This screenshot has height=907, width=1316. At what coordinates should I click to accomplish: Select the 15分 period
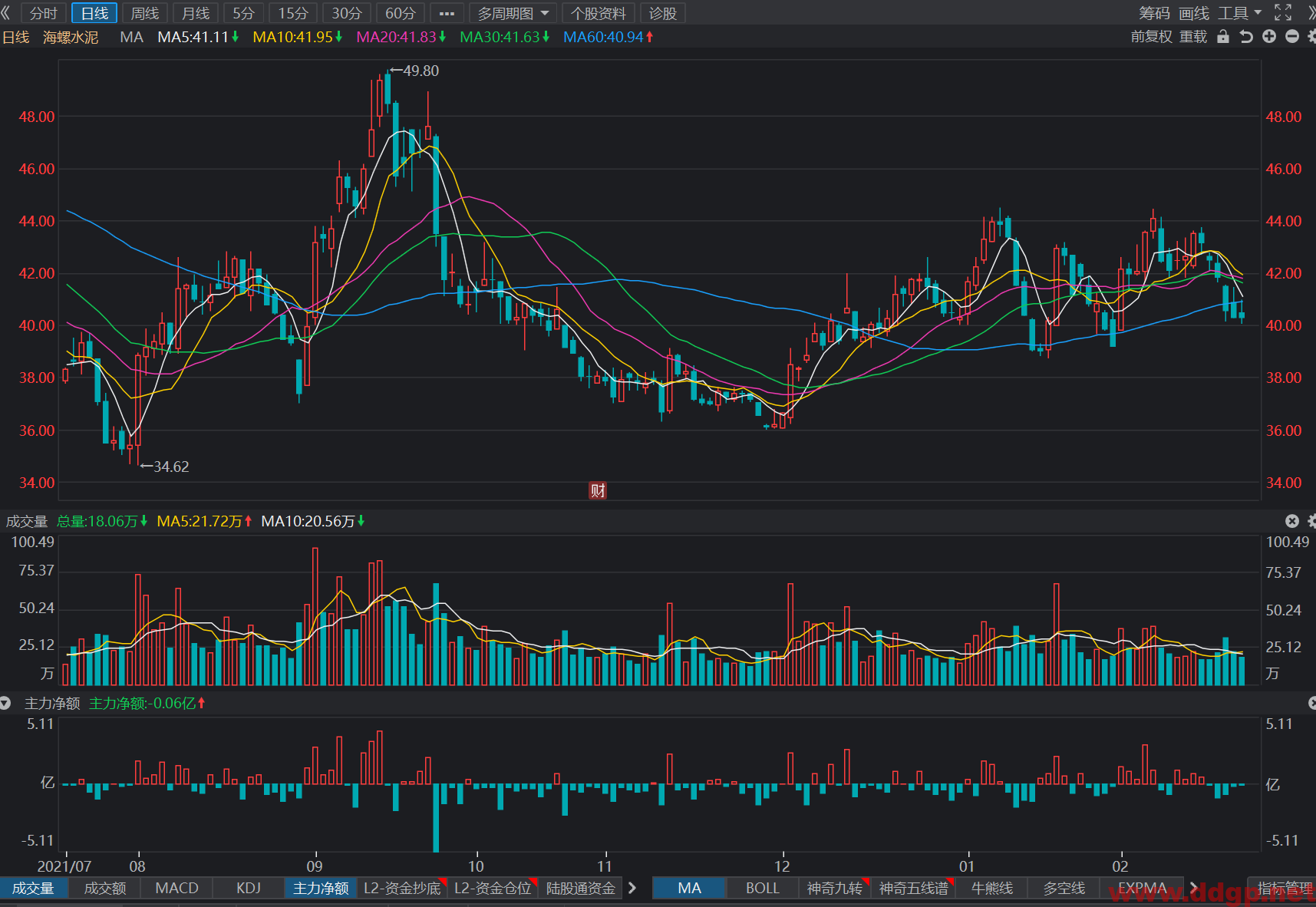coord(293,13)
